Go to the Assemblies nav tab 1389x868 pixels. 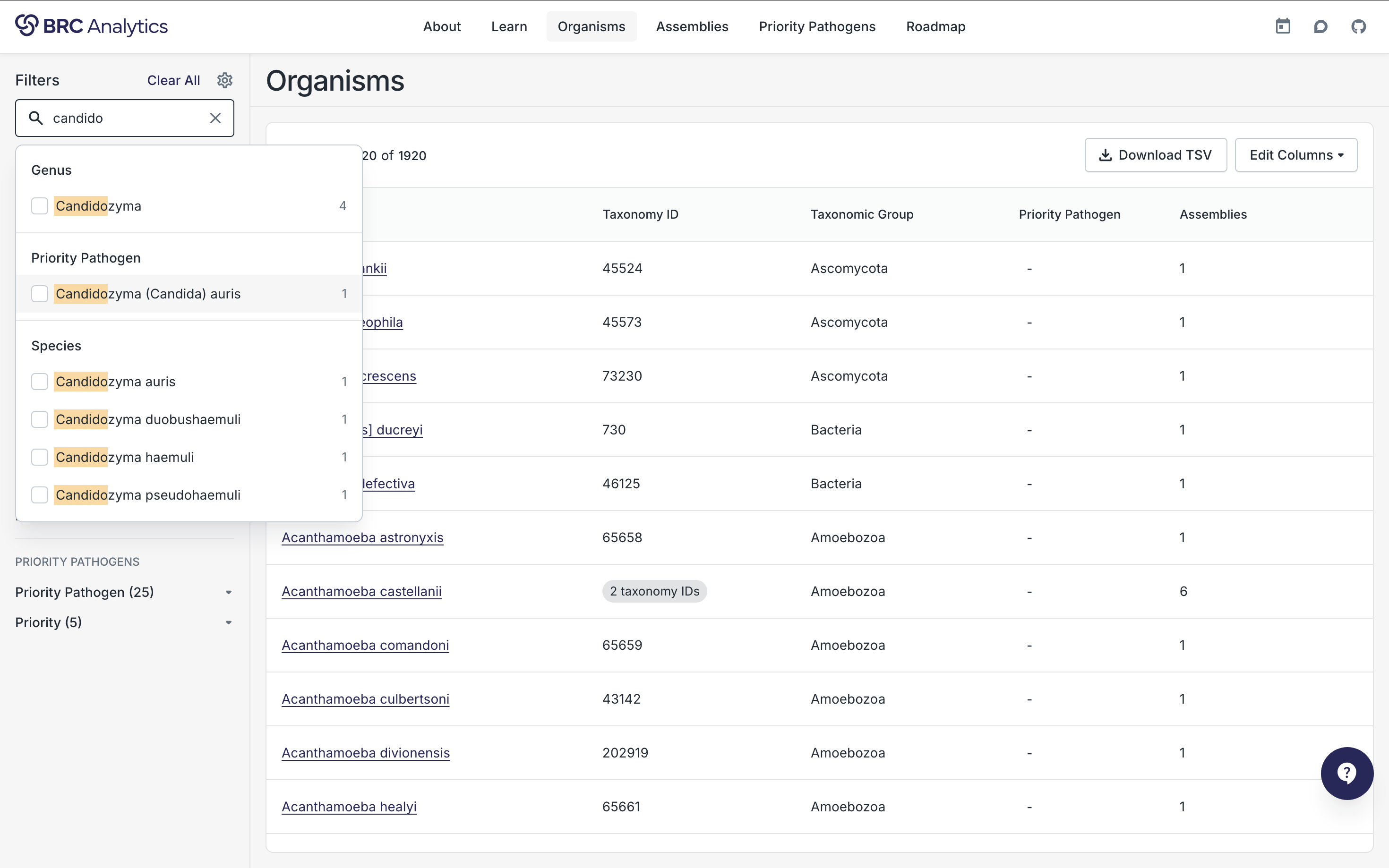pyautogui.click(x=692, y=26)
